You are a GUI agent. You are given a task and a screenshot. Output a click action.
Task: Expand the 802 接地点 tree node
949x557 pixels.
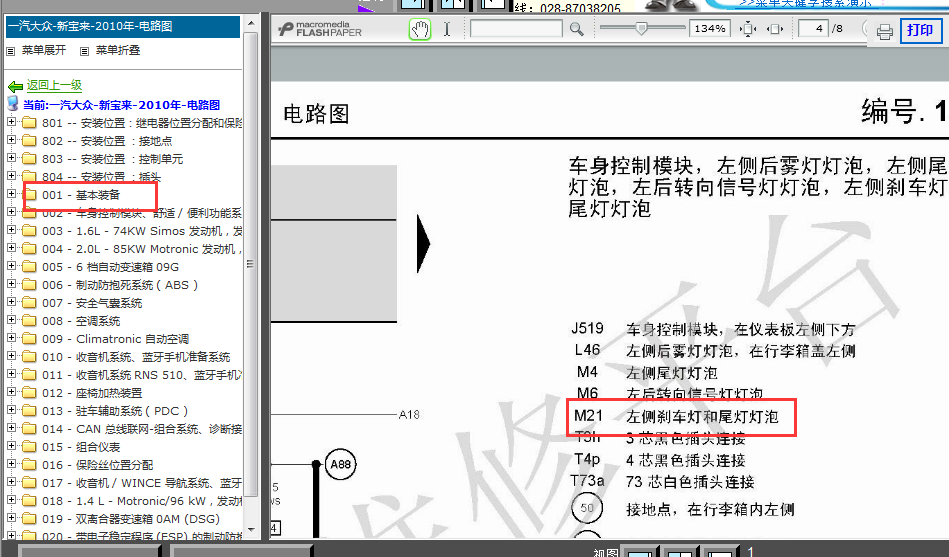[x=11, y=140]
